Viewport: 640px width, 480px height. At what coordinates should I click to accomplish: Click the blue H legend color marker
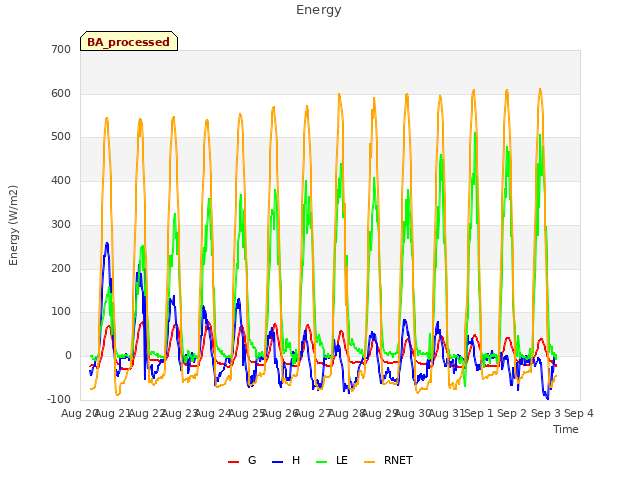[x=277, y=462]
